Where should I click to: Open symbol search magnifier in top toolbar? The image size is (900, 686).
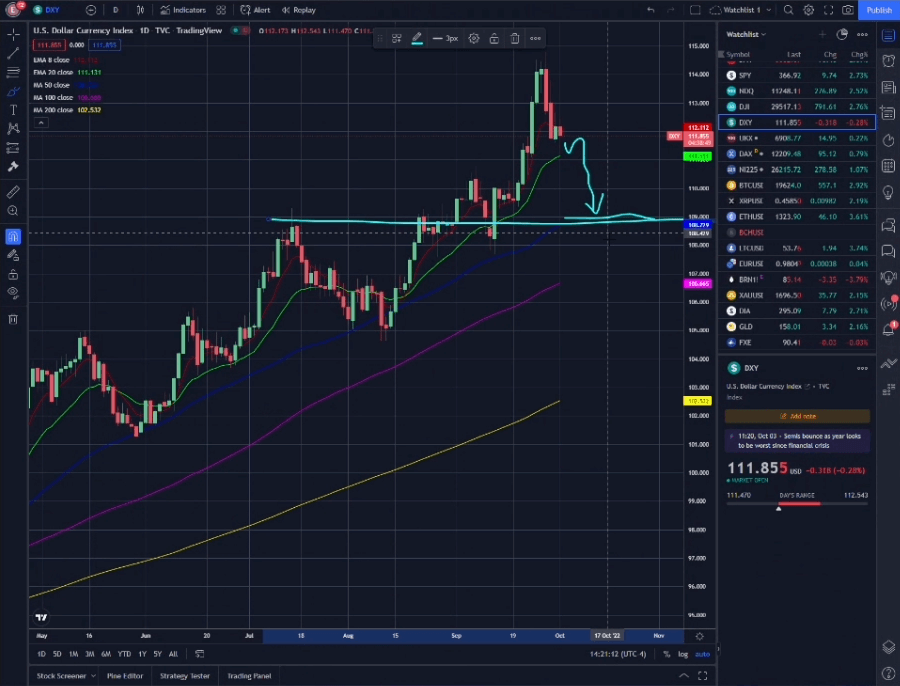point(789,10)
